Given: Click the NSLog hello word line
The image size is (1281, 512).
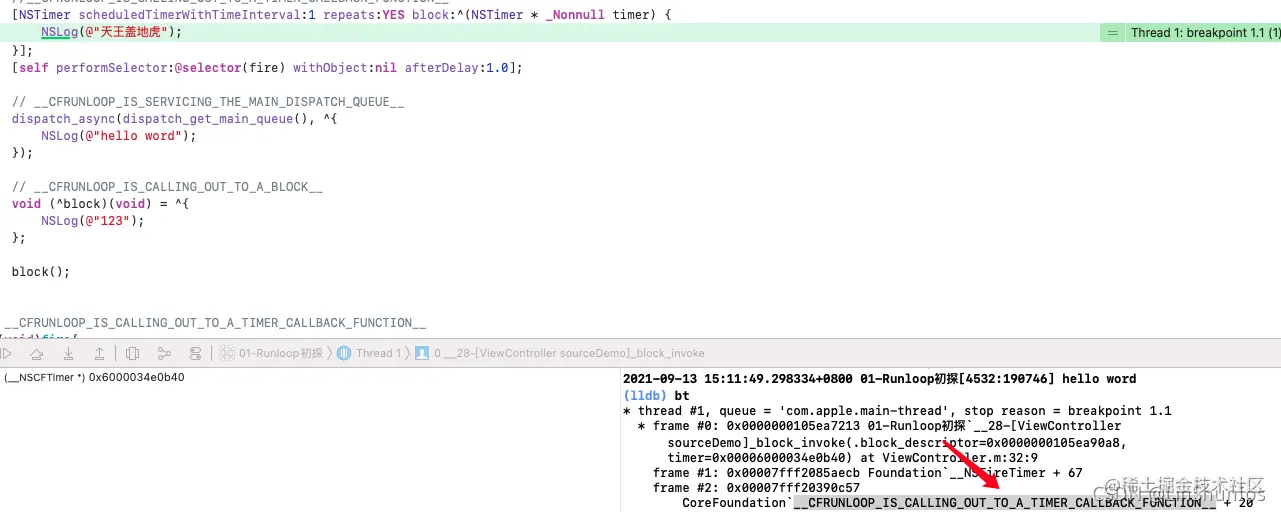Looking at the screenshot, I should (x=119, y=136).
